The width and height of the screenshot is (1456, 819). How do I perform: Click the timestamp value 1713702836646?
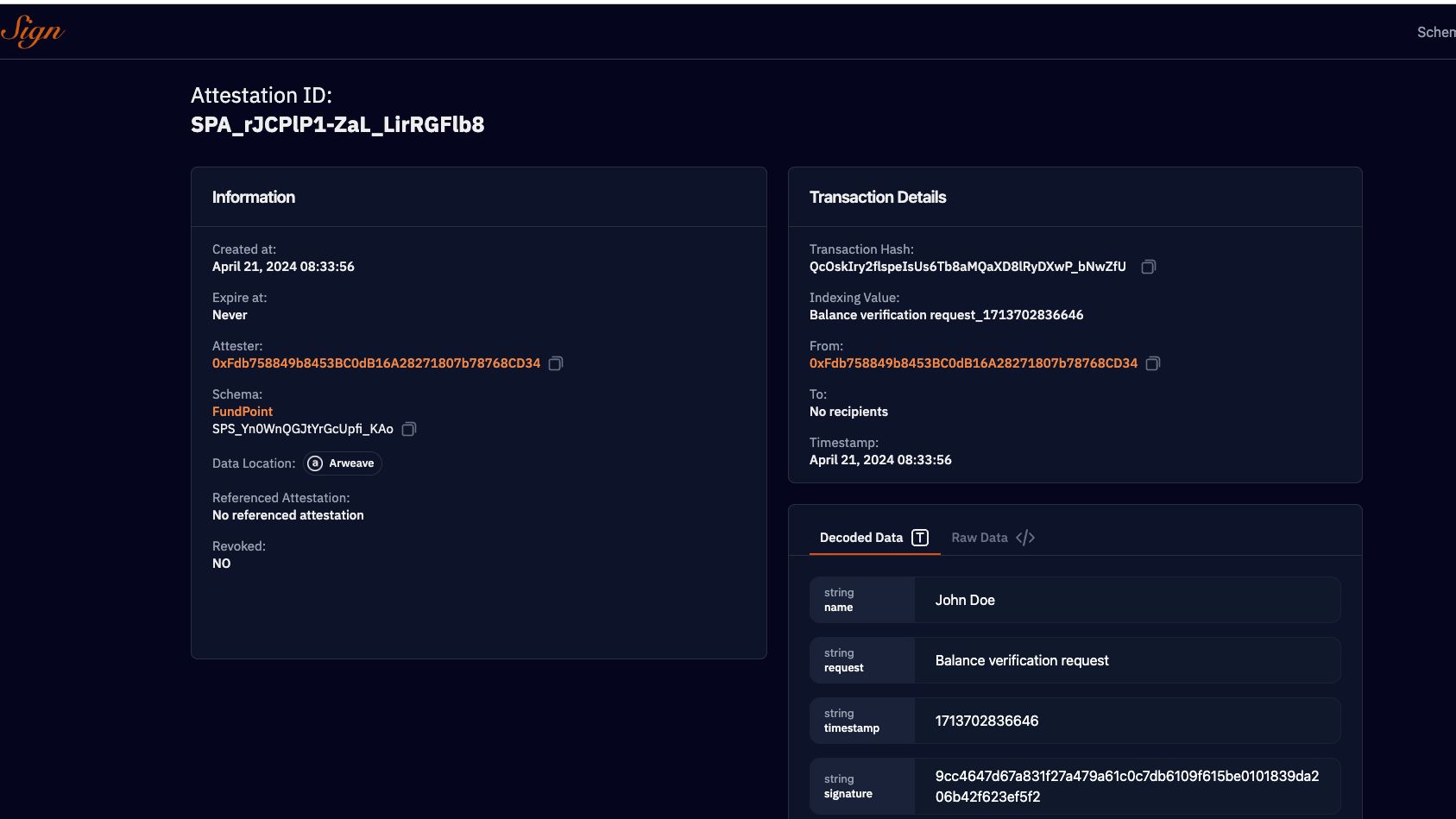[986, 721]
